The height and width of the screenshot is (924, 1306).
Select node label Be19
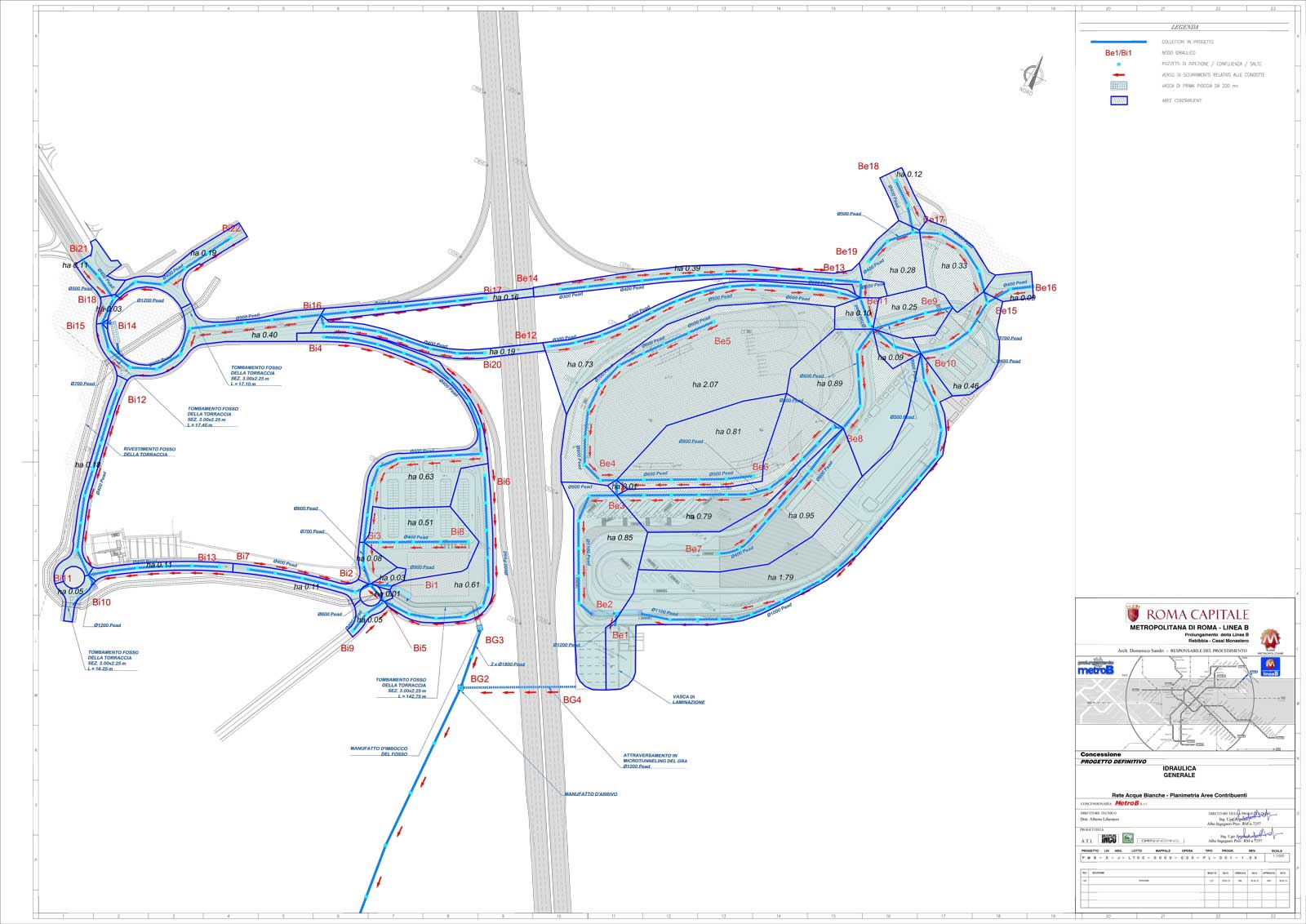846,252
